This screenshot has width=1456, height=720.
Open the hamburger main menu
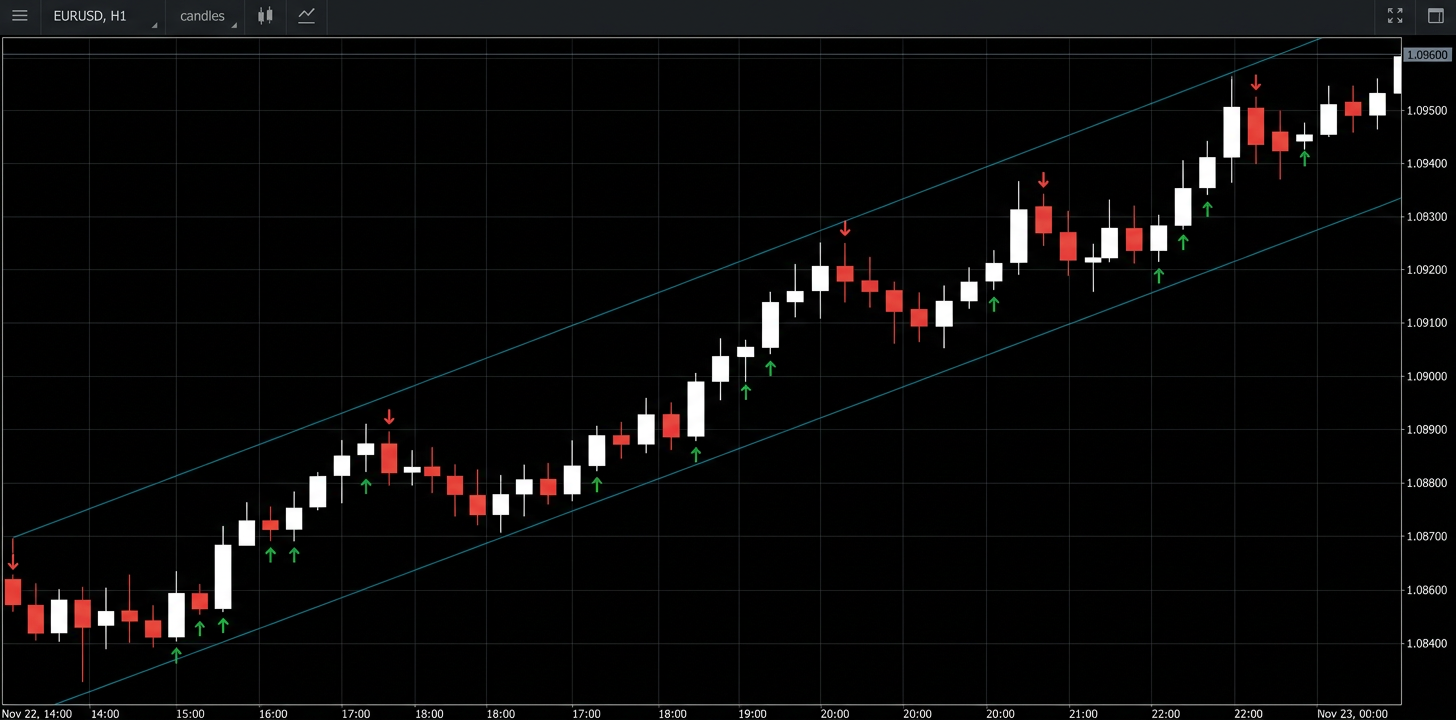tap(19, 16)
